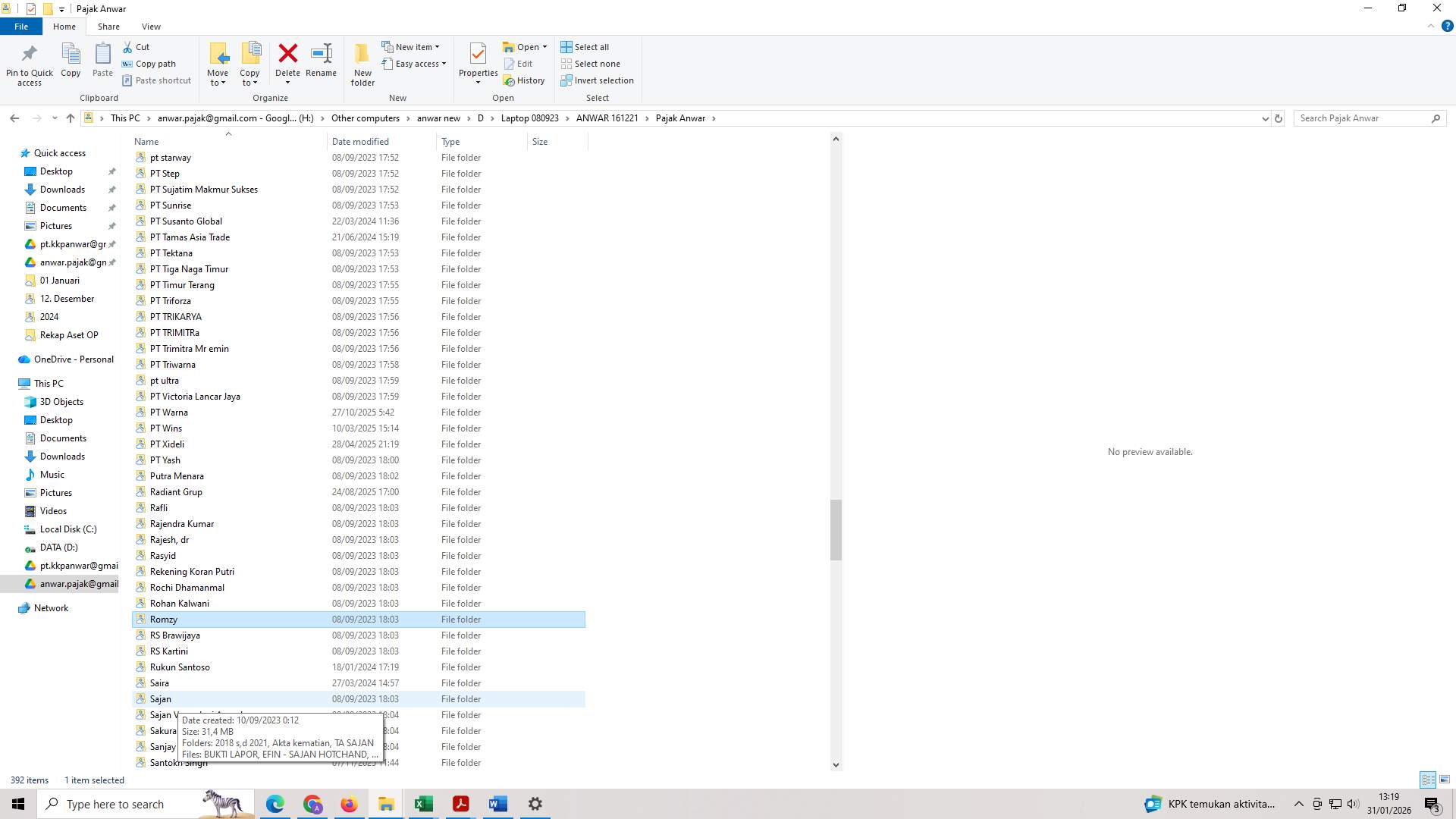Switch to the View tab
Screen dimensions: 1456x819
[151, 26]
